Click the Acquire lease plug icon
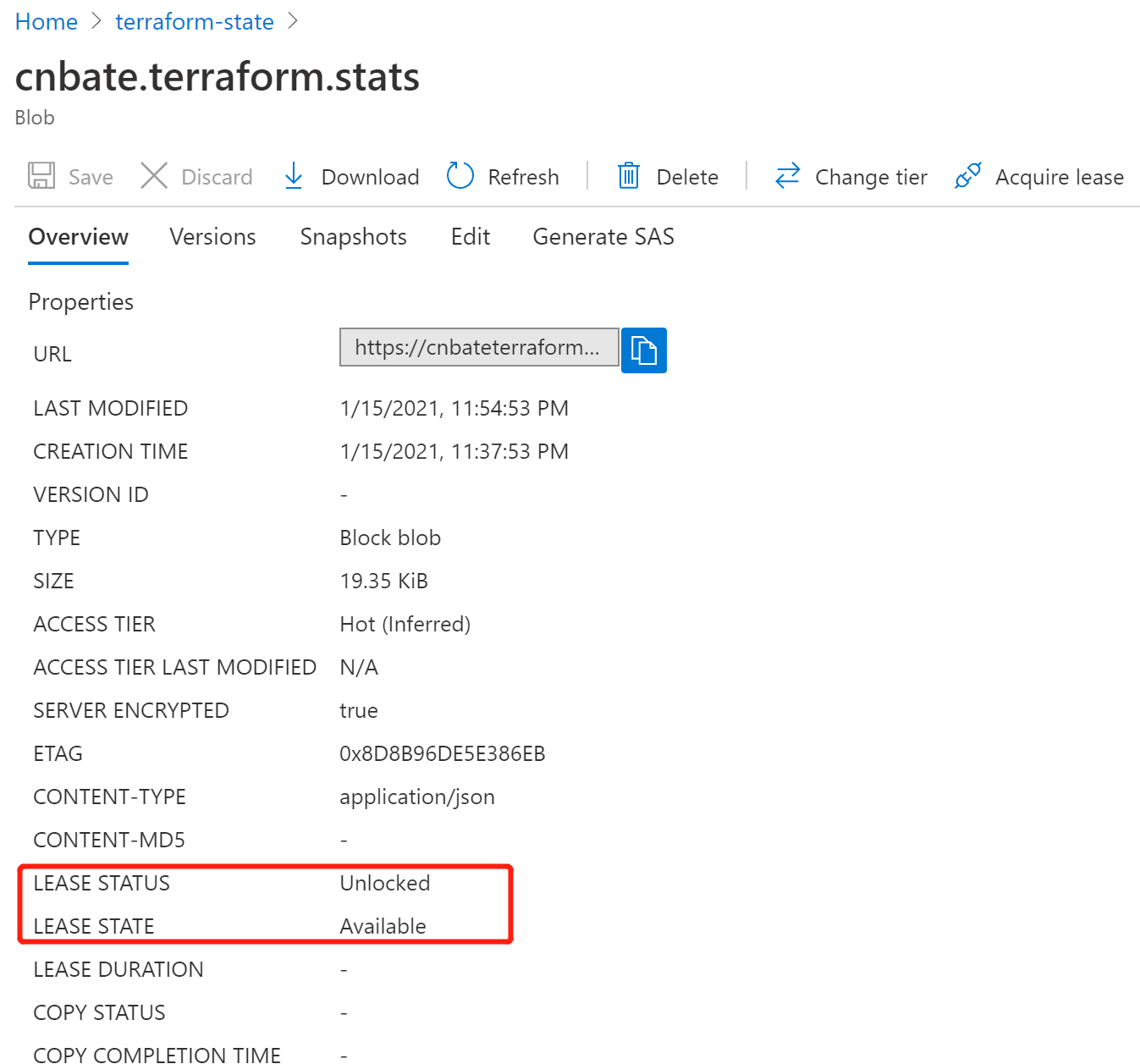 click(968, 176)
